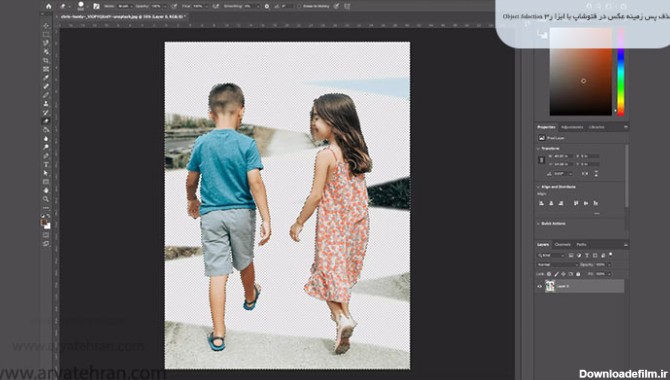Toggle lock all padlock icon
670x380 pixels.
[x=578, y=274]
